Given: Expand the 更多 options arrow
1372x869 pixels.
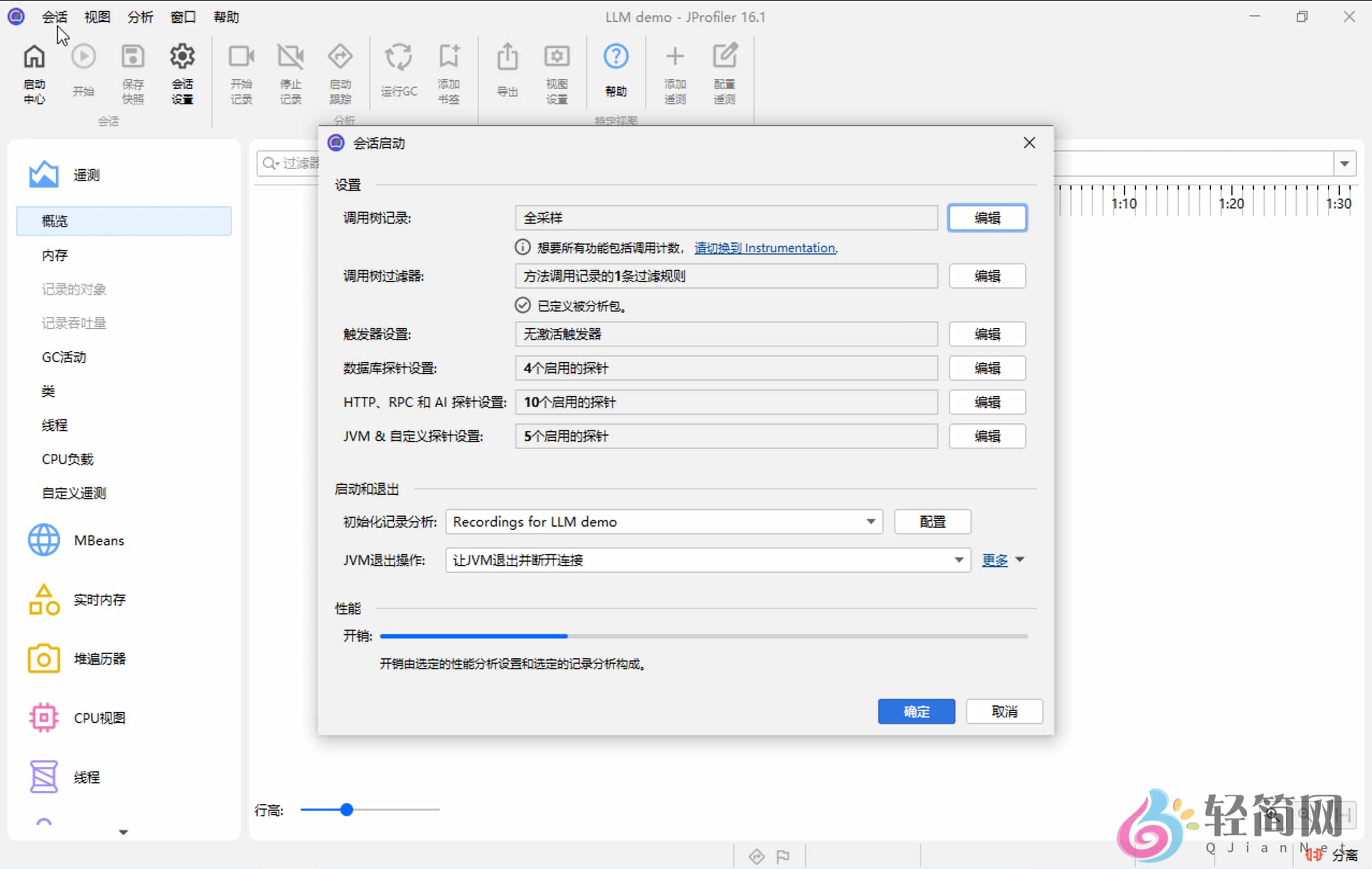Looking at the screenshot, I should pos(1020,560).
